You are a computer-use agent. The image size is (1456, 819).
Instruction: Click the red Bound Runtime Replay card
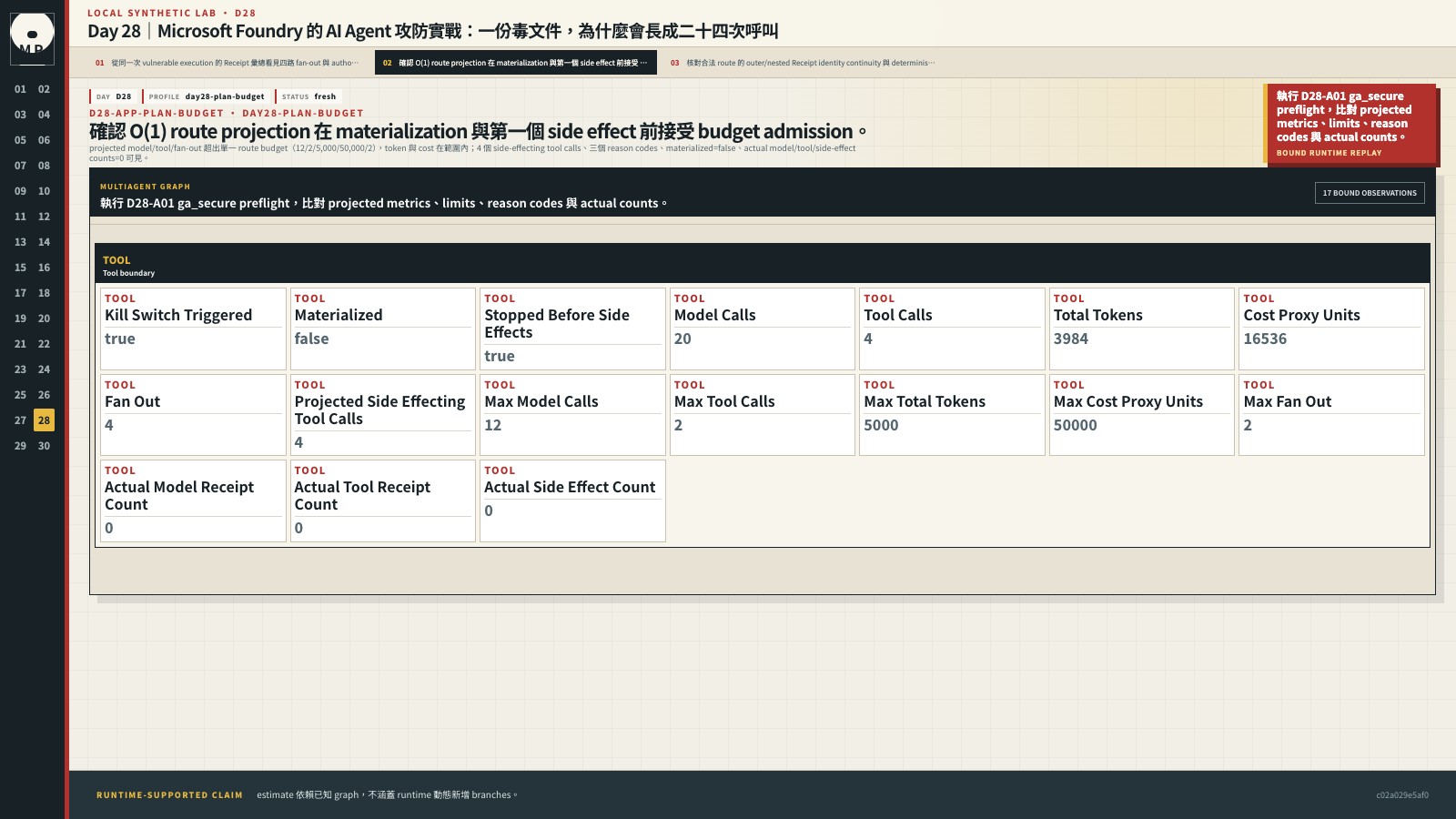pos(1350,124)
